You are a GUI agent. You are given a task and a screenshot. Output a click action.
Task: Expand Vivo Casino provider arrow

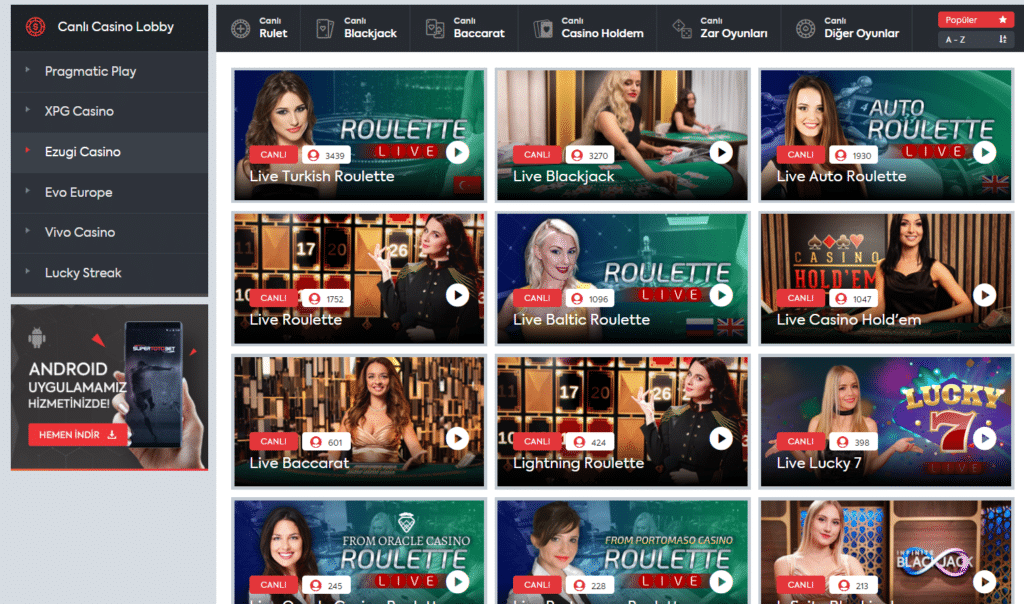[x=27, y=230]
